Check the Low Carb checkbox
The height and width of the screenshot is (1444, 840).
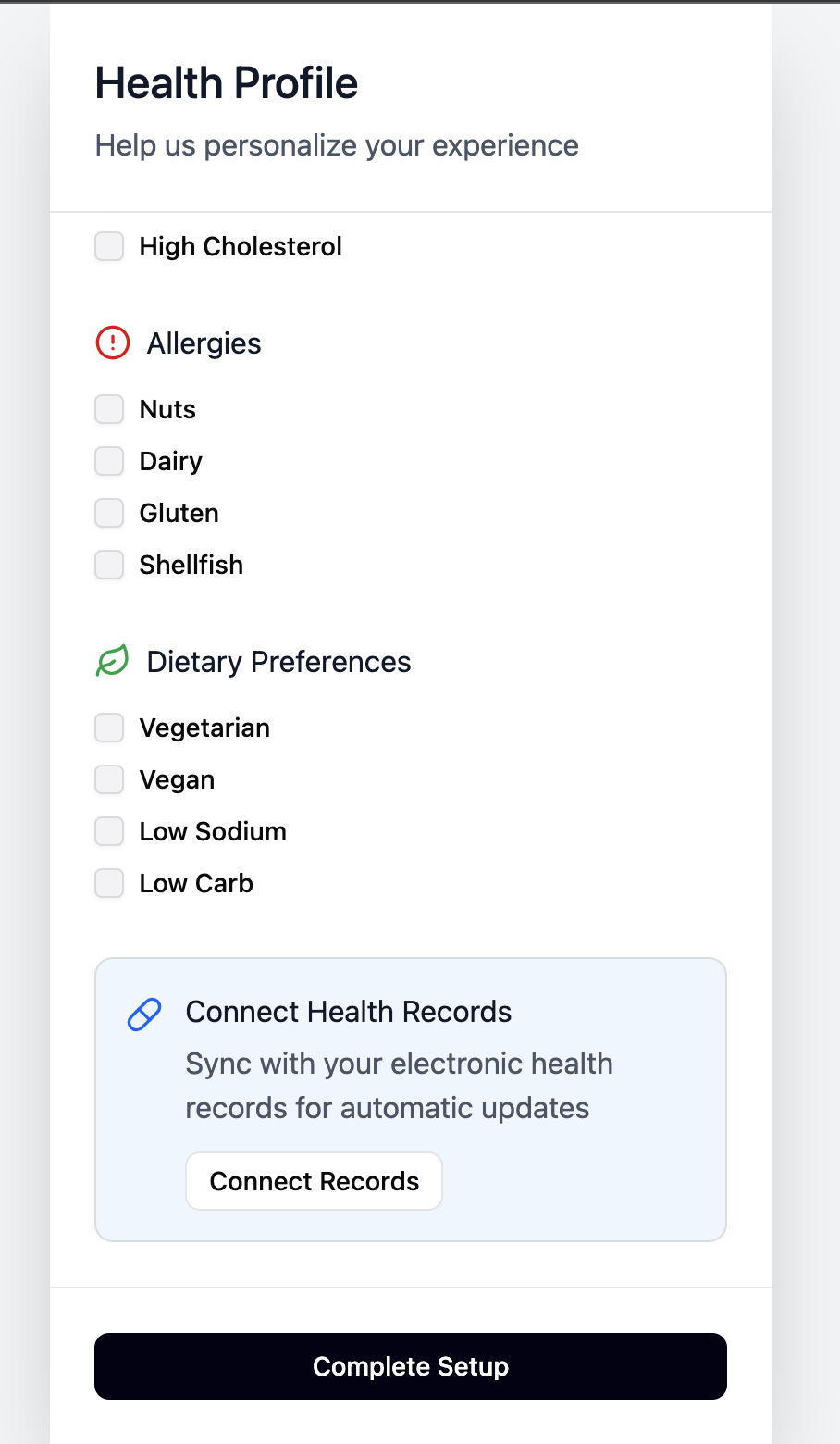point(109,884)
